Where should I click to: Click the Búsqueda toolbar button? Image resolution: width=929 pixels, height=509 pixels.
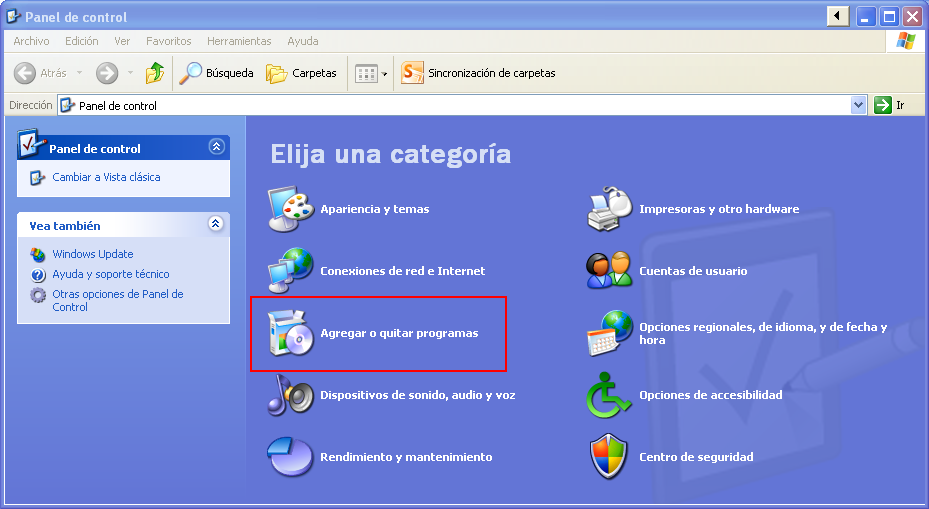[x=217, y=73]
